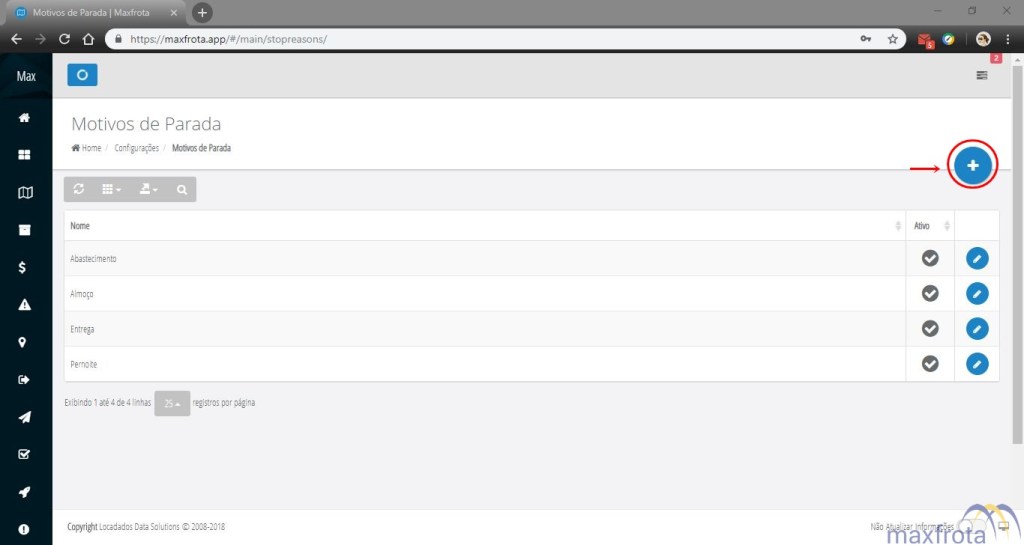Open the map icon in the sidebar
This screenshot has width=1024, height=545.
click(x=25, y=193)
